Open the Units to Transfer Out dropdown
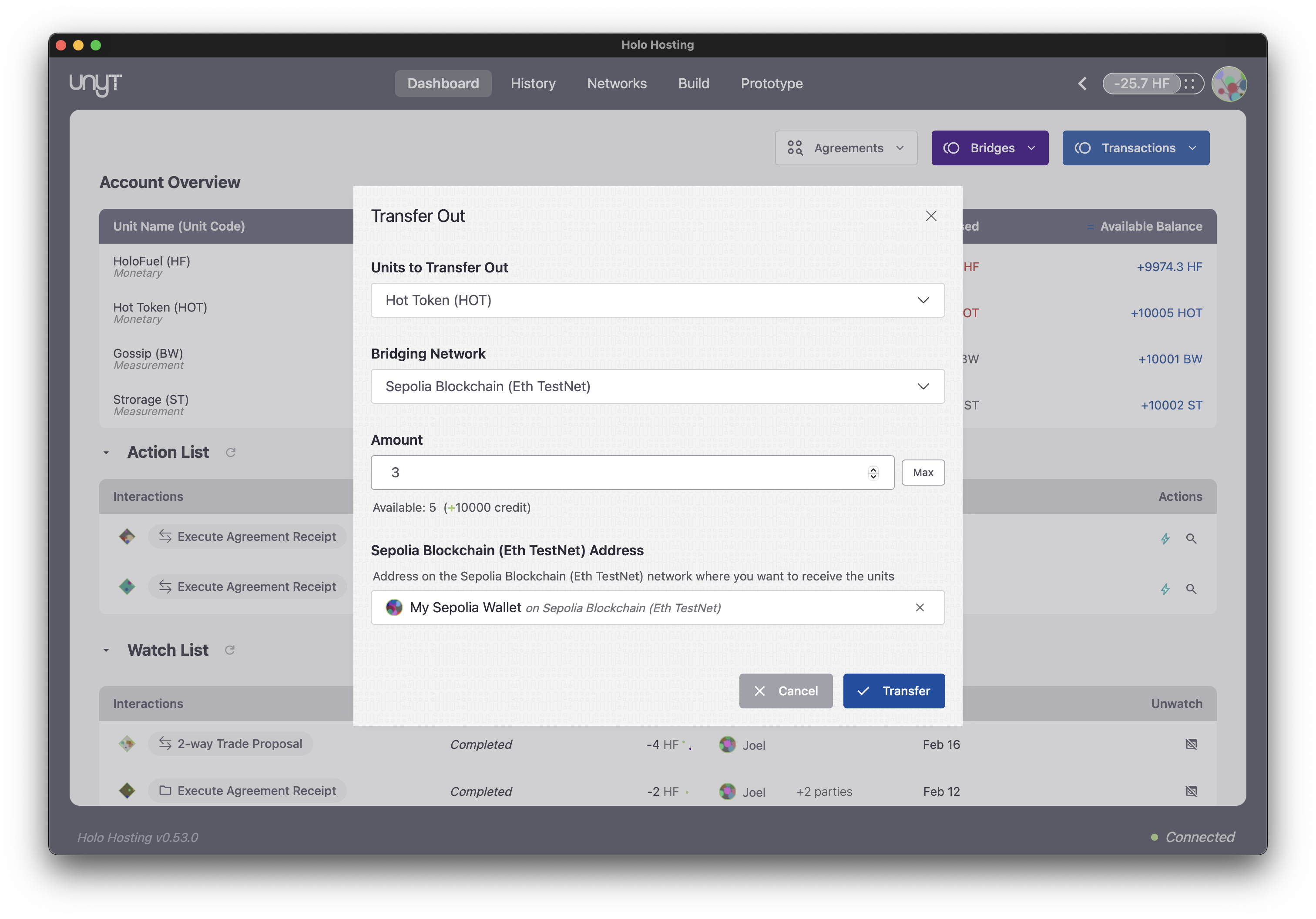This screenshot has width=1316, height=919. (658, 300)
